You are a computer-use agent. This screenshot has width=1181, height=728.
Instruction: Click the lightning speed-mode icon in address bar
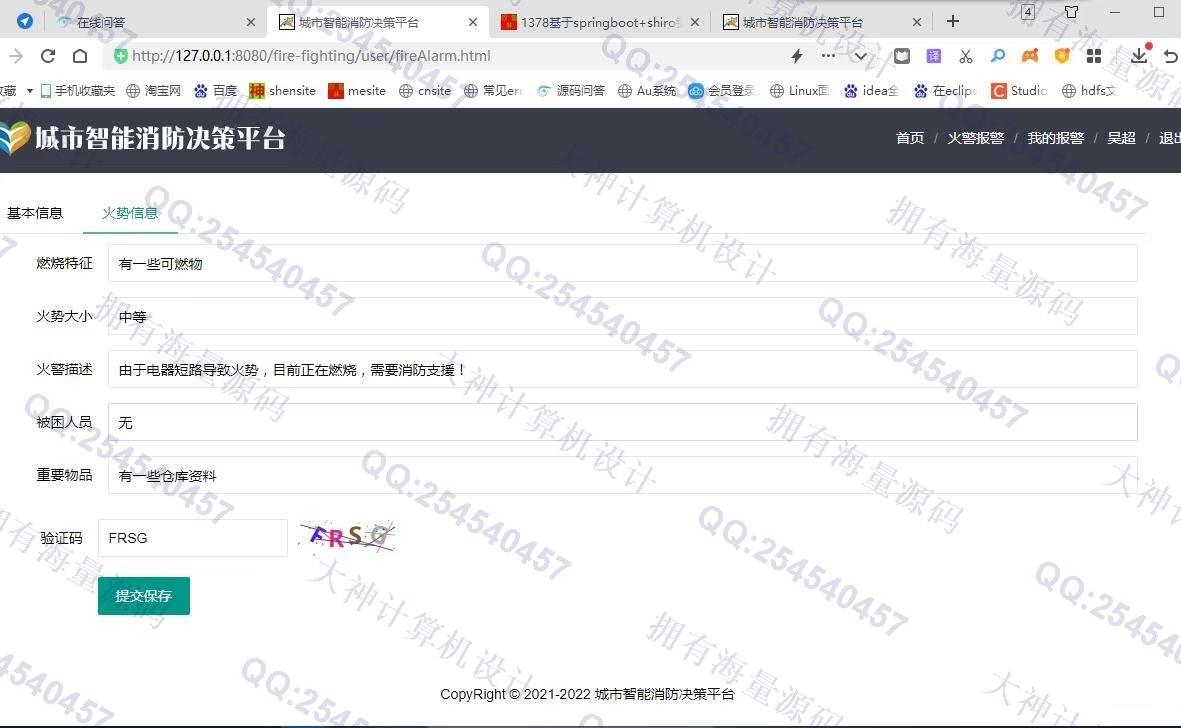[x=796, y=56]
